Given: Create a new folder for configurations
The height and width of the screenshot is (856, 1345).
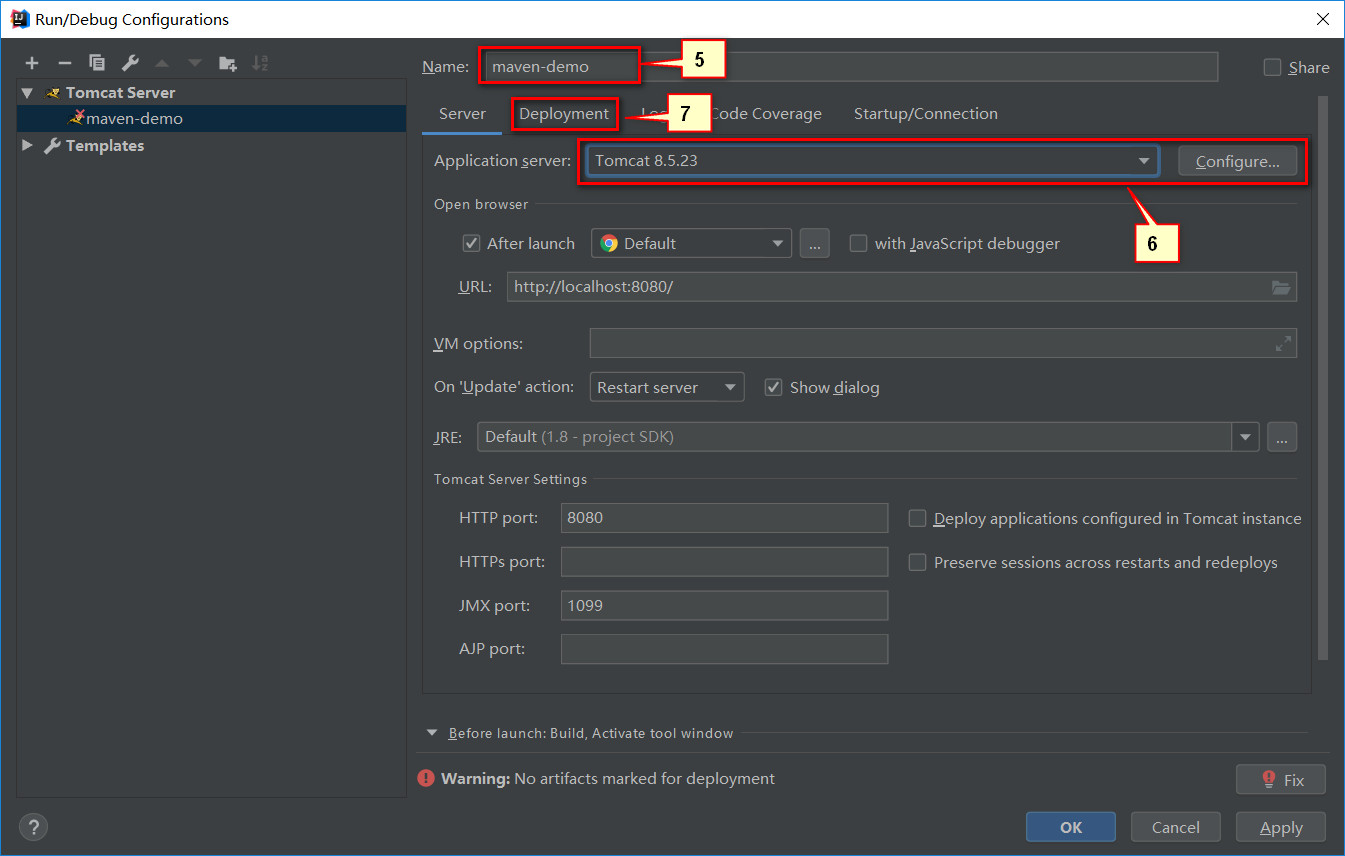Looking at the screenshot, I should [x=228, y=63].
